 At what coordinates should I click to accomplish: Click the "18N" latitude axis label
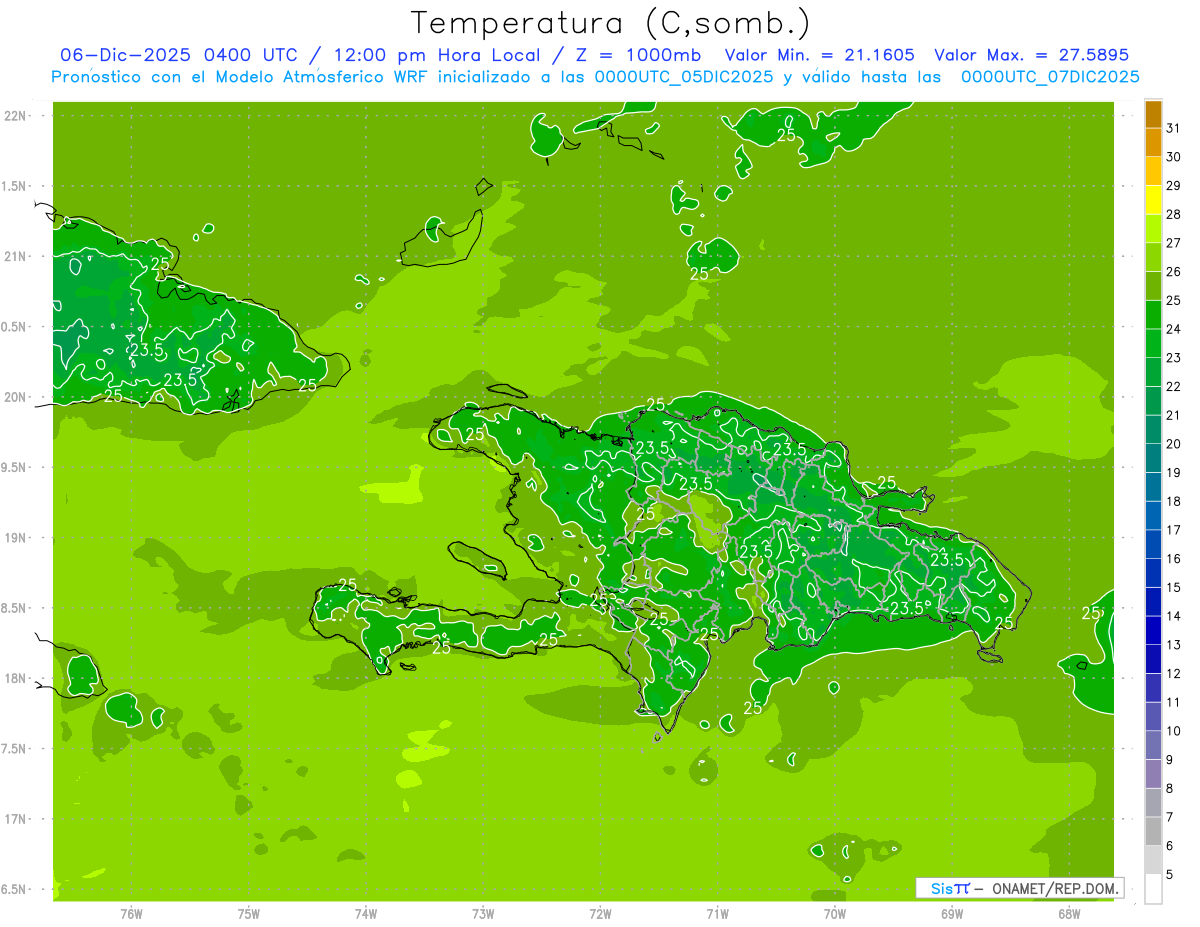point(17,678)
